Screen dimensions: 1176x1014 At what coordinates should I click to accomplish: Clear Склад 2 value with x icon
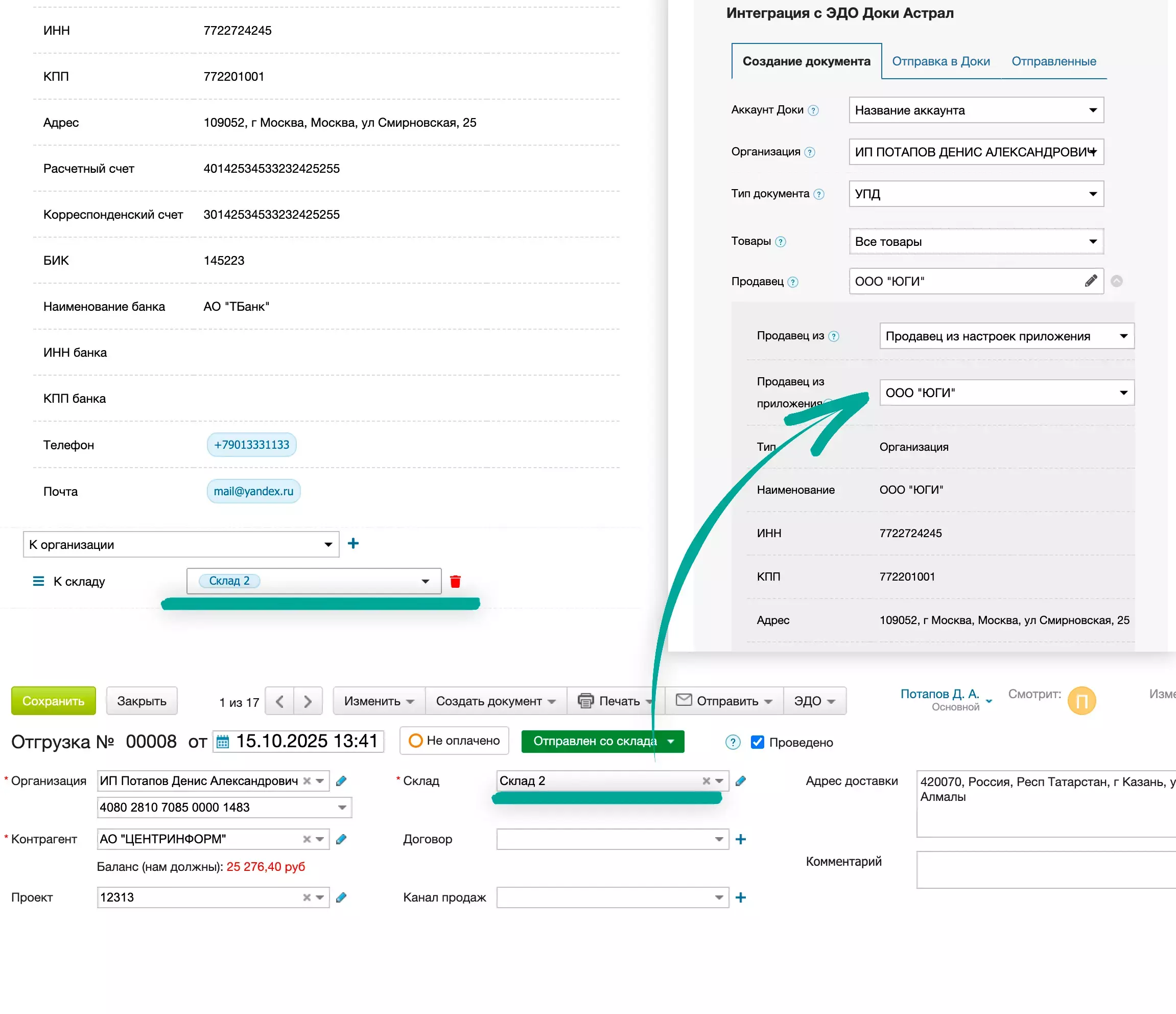coord(706,780)
